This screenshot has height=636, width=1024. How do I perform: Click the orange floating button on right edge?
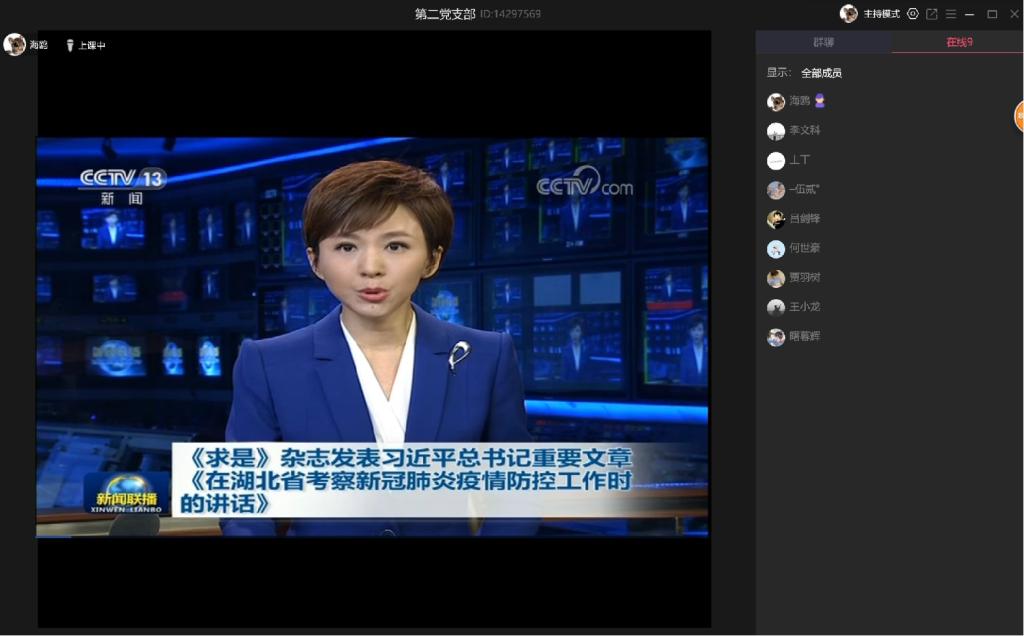pyautogui.click(x=1018, y=116)
